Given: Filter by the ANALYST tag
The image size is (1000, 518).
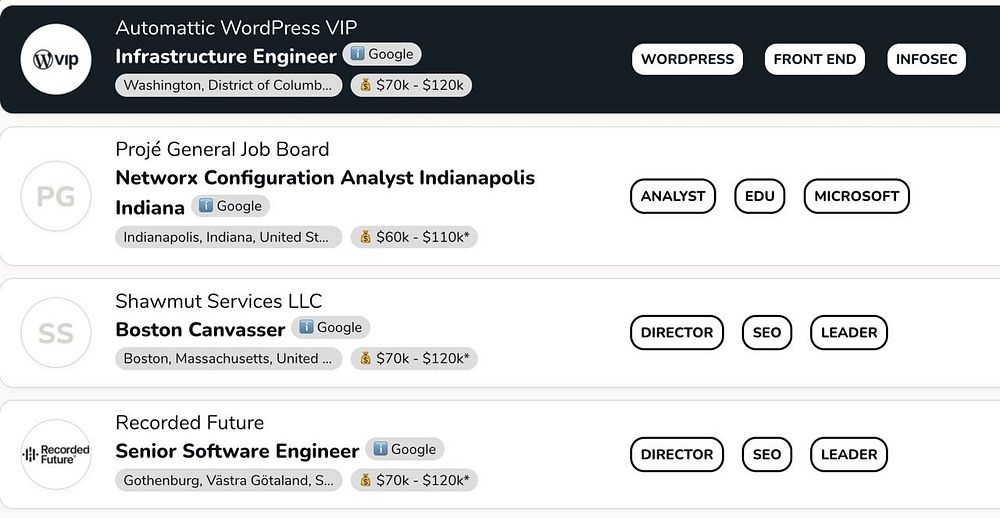Looking at the screenshot, I should (673, 196).
